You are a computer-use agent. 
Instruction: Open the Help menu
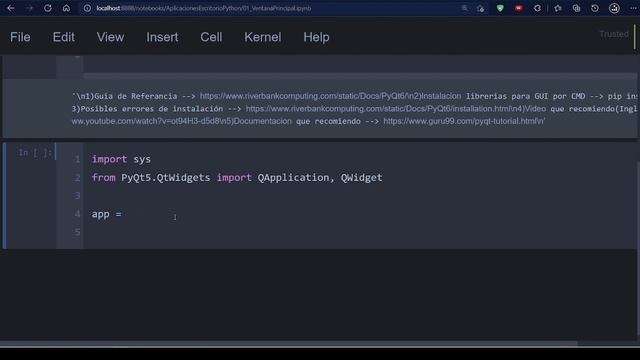click(316, 37)
